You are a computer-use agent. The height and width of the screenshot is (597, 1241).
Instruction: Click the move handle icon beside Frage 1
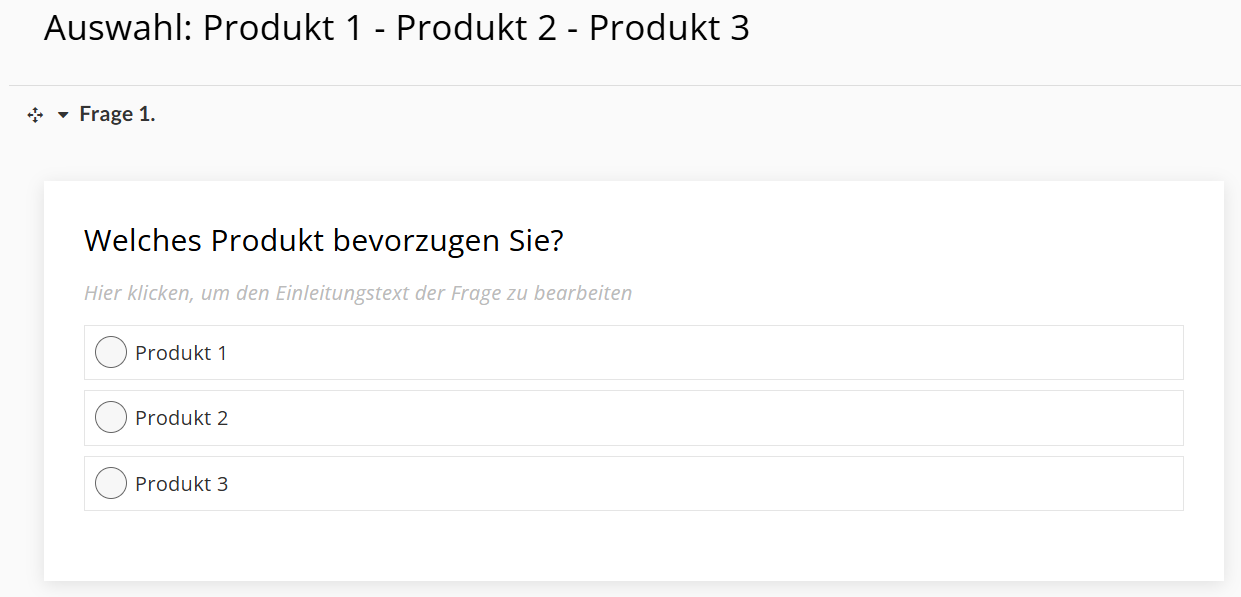coord(35,115)
